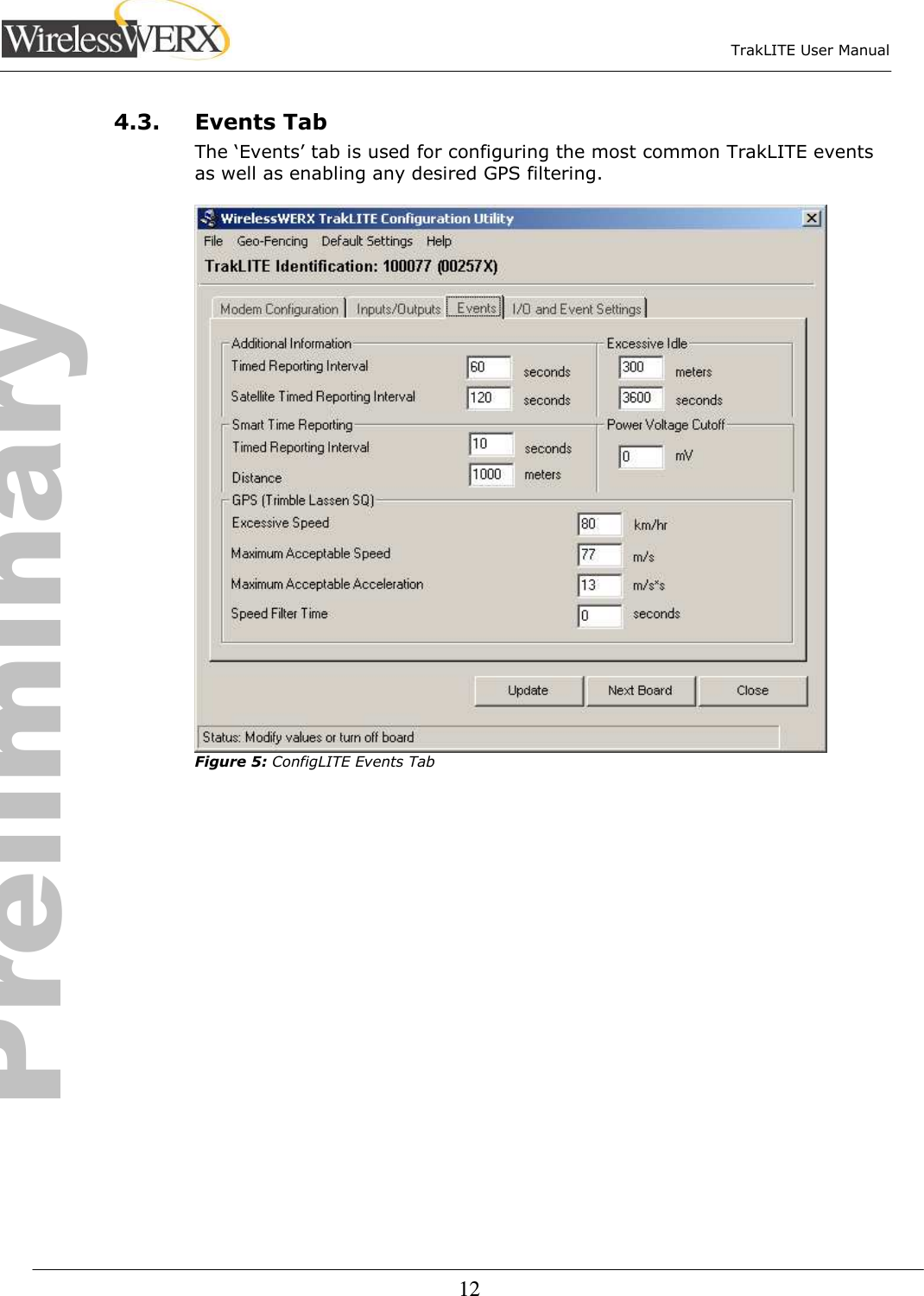Close the TrakLITE Configuration Utility window

coord(811,218)
